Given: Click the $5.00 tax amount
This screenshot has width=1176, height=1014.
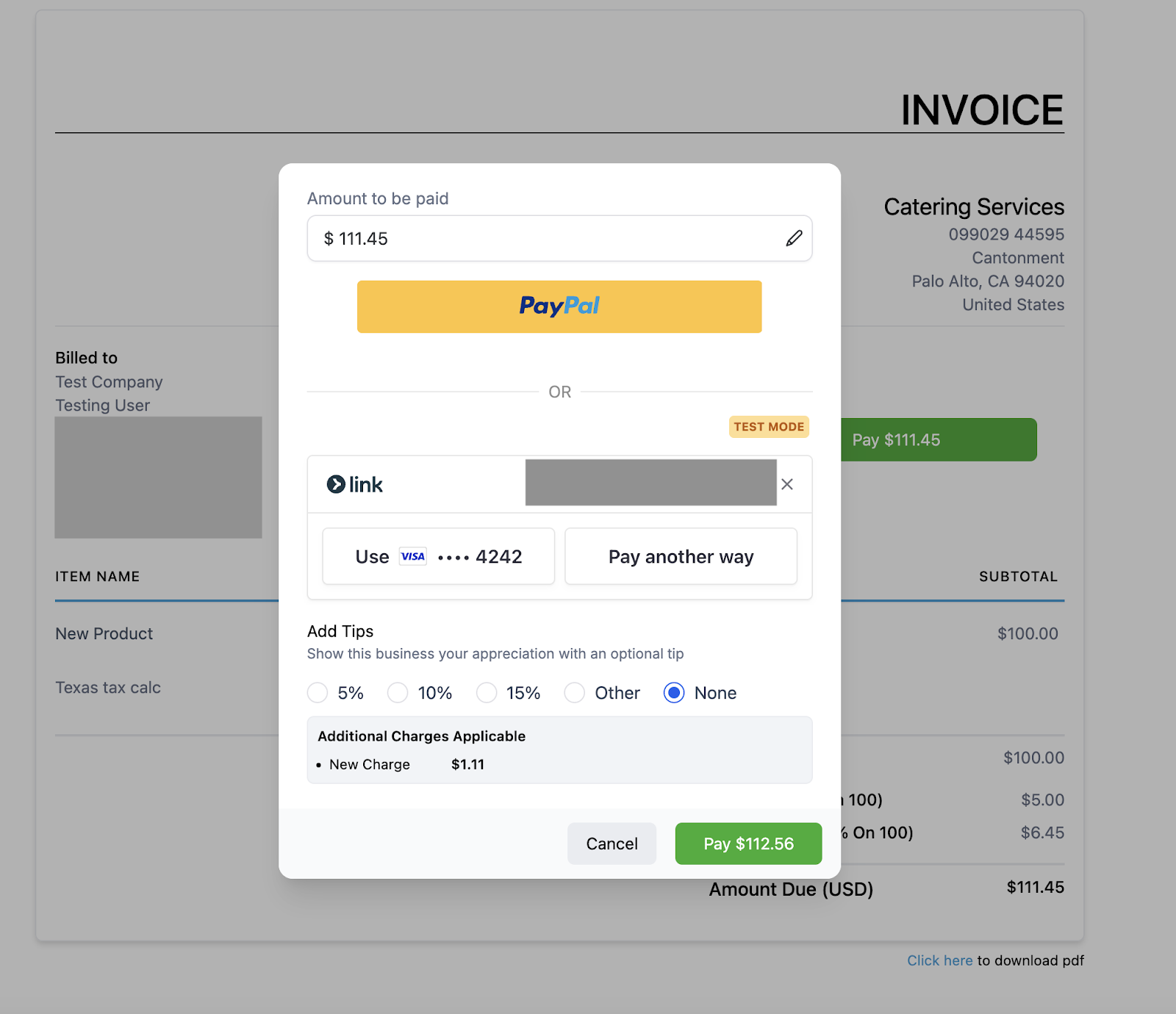Looking at the screenshot, I should point(1042,799).
